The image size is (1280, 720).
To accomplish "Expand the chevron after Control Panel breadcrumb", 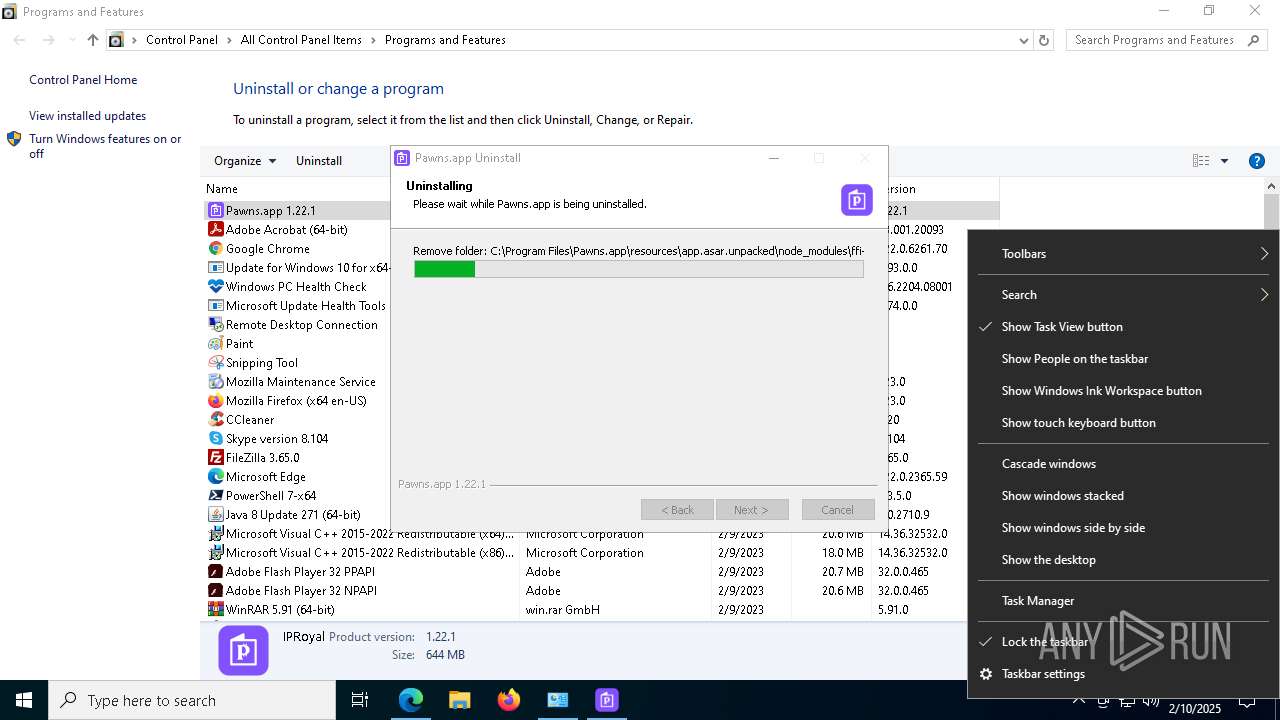I will (x=229, y=40).
